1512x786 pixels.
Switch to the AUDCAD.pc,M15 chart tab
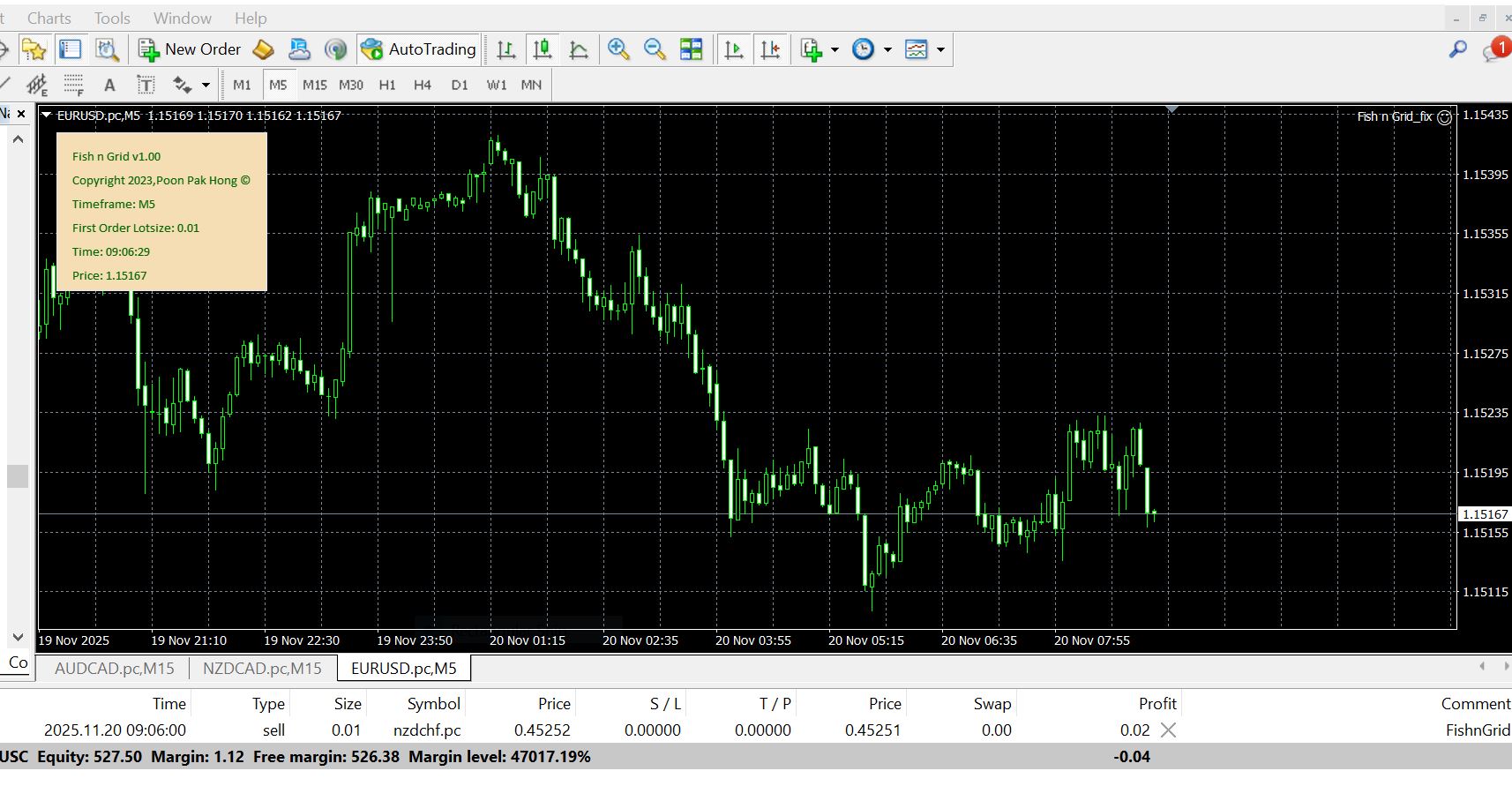coord(115,668)
